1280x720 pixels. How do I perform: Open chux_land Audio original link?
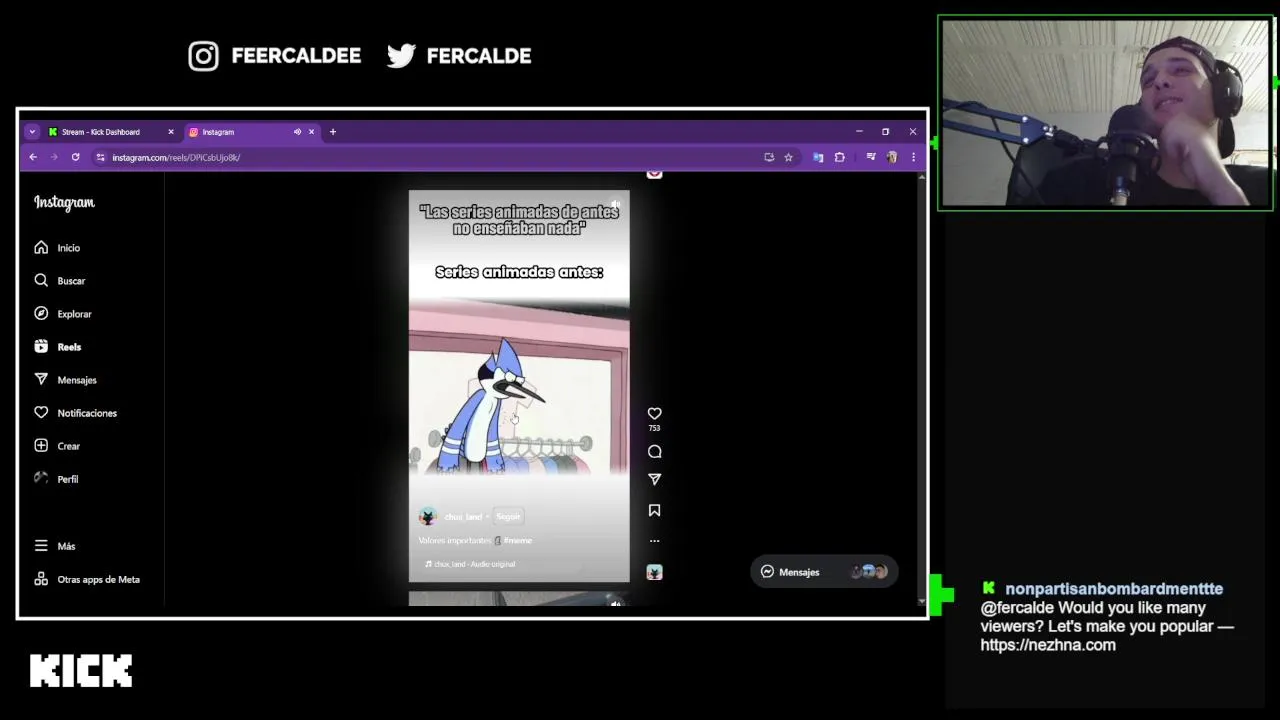pyautogui.click(x=470, y=564)
